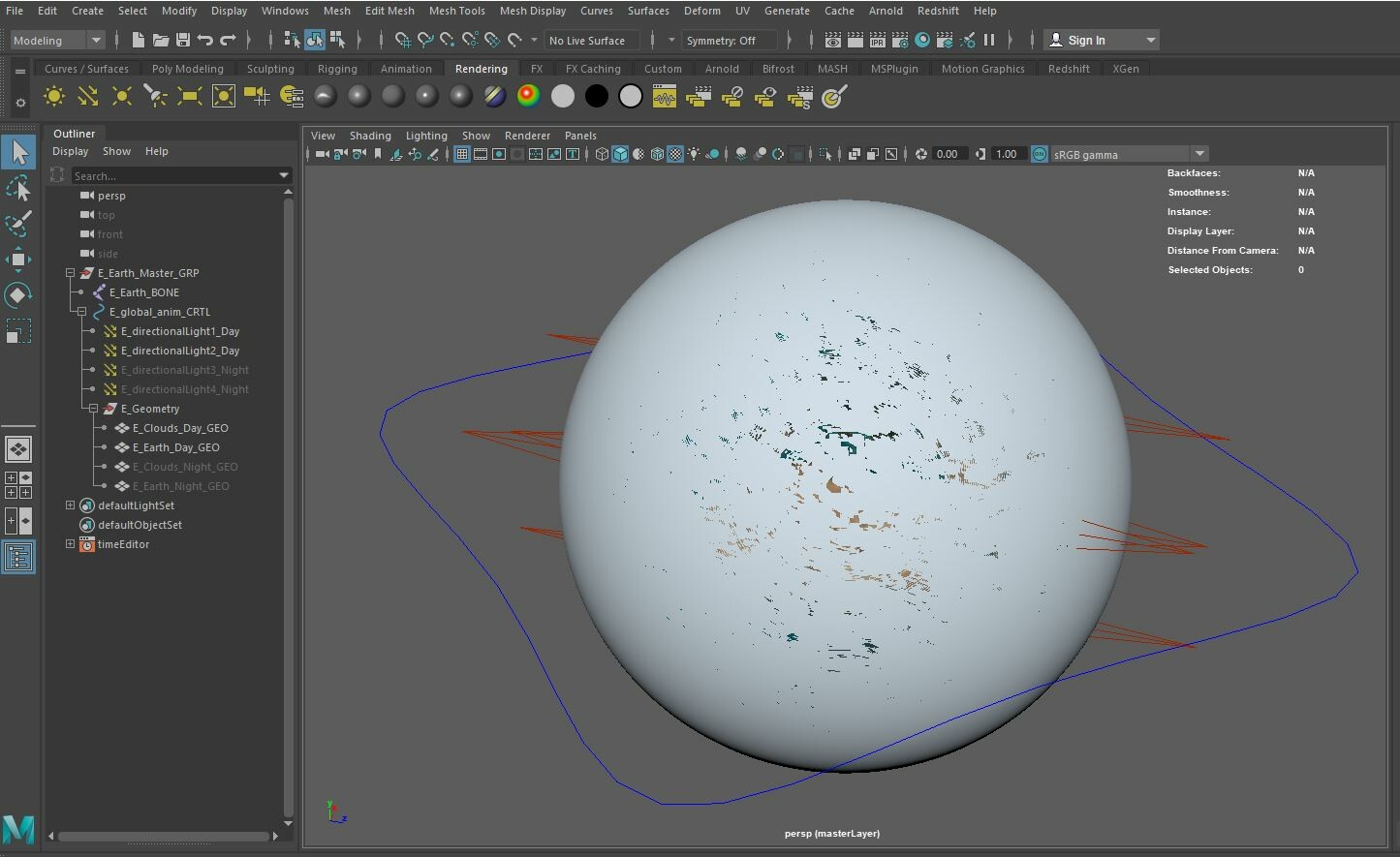
Task: Open the Render View icon on the shelf
Action: tap(664, 96)
